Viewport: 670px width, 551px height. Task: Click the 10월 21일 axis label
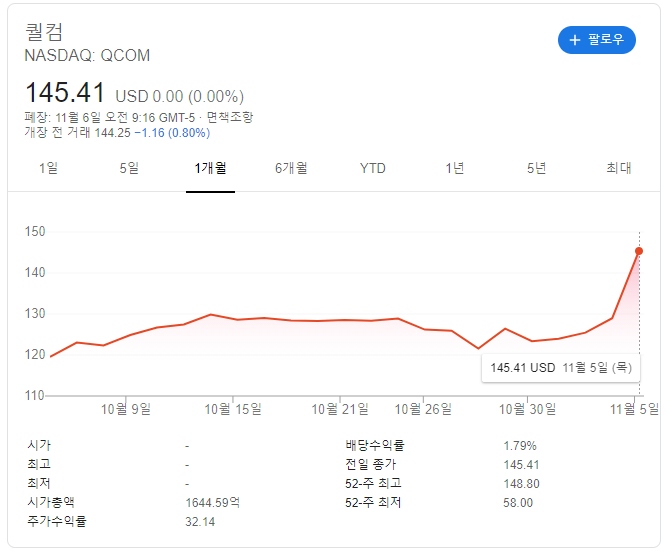pyautogui.click(x=340, y=409)
